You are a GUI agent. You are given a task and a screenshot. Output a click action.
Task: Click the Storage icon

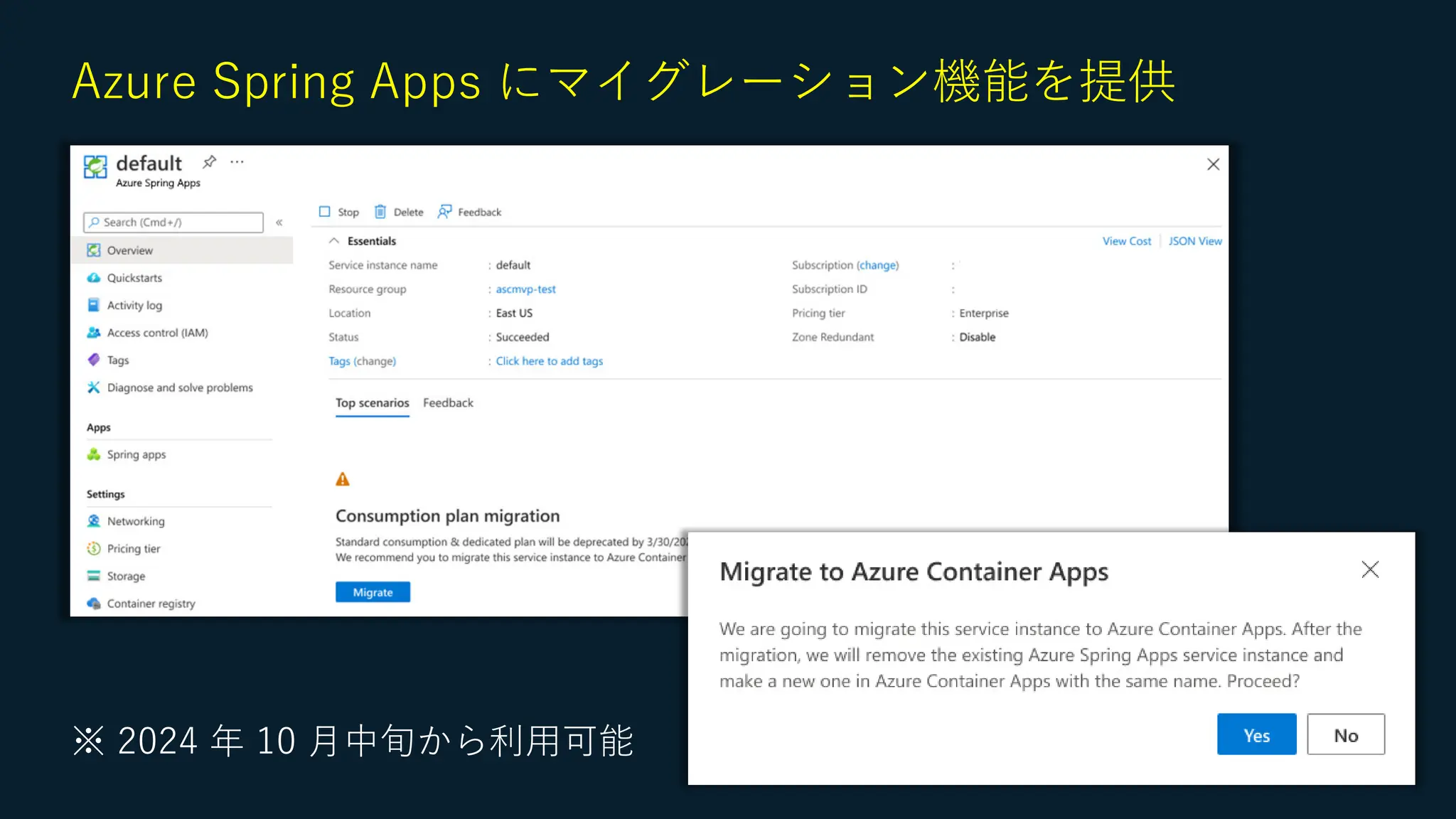point(93,576)
